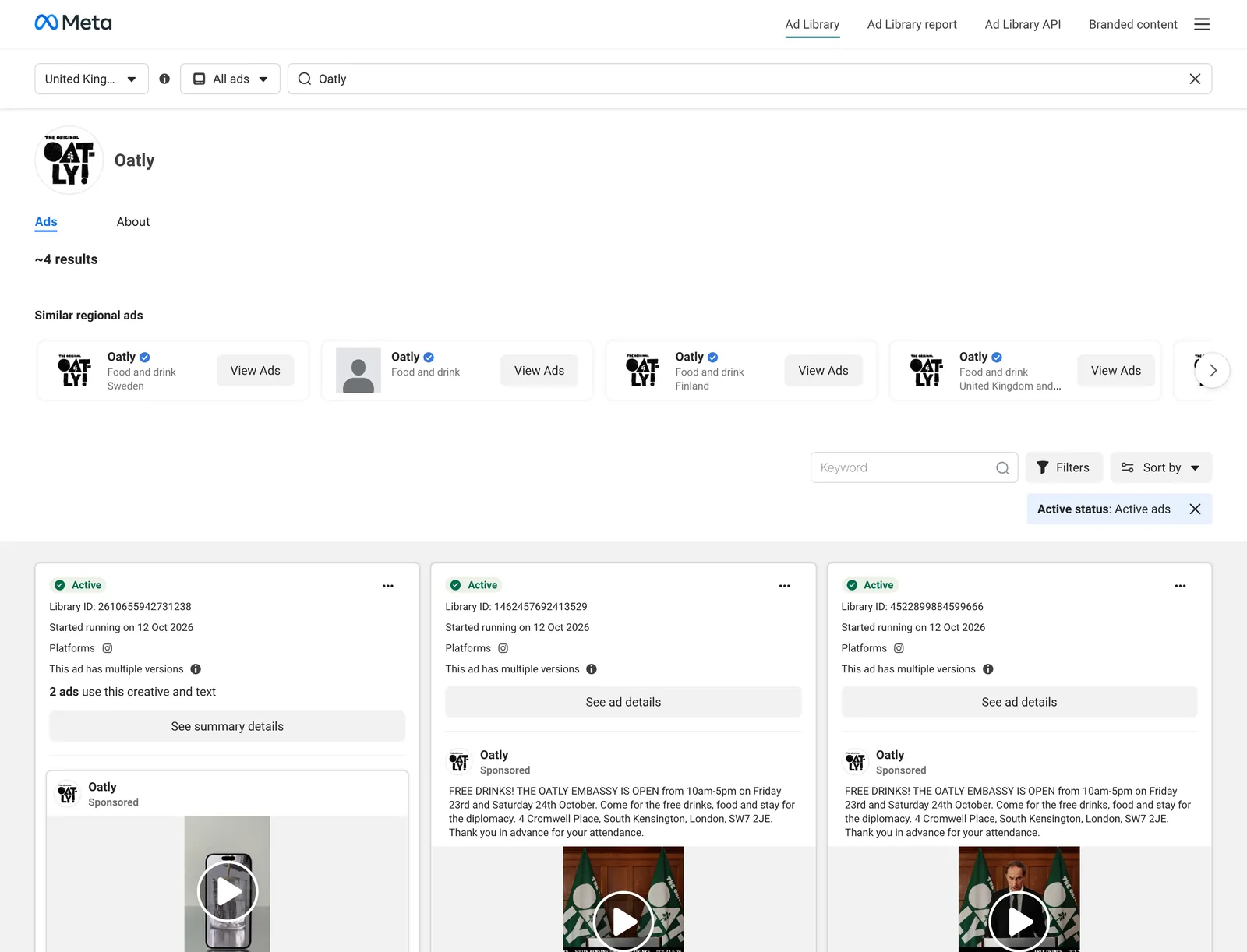Click Instagram platform icon on ad 2610655942731238
The image size is (1247, 952).
[x=108, y=648]
